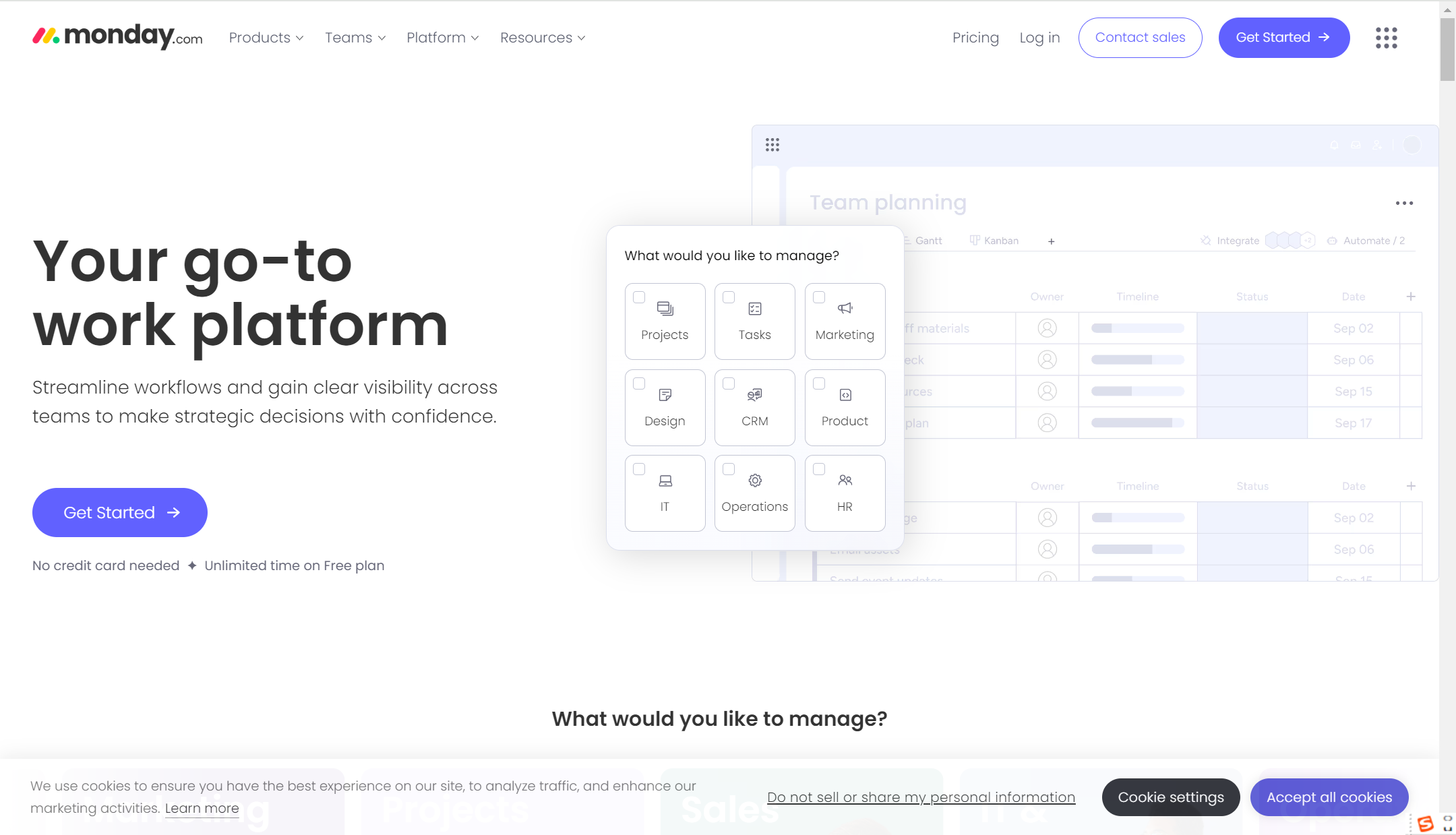Check the Operations checkbox
The width and height of the screenshot is (1456, 835).
(728, 468)
